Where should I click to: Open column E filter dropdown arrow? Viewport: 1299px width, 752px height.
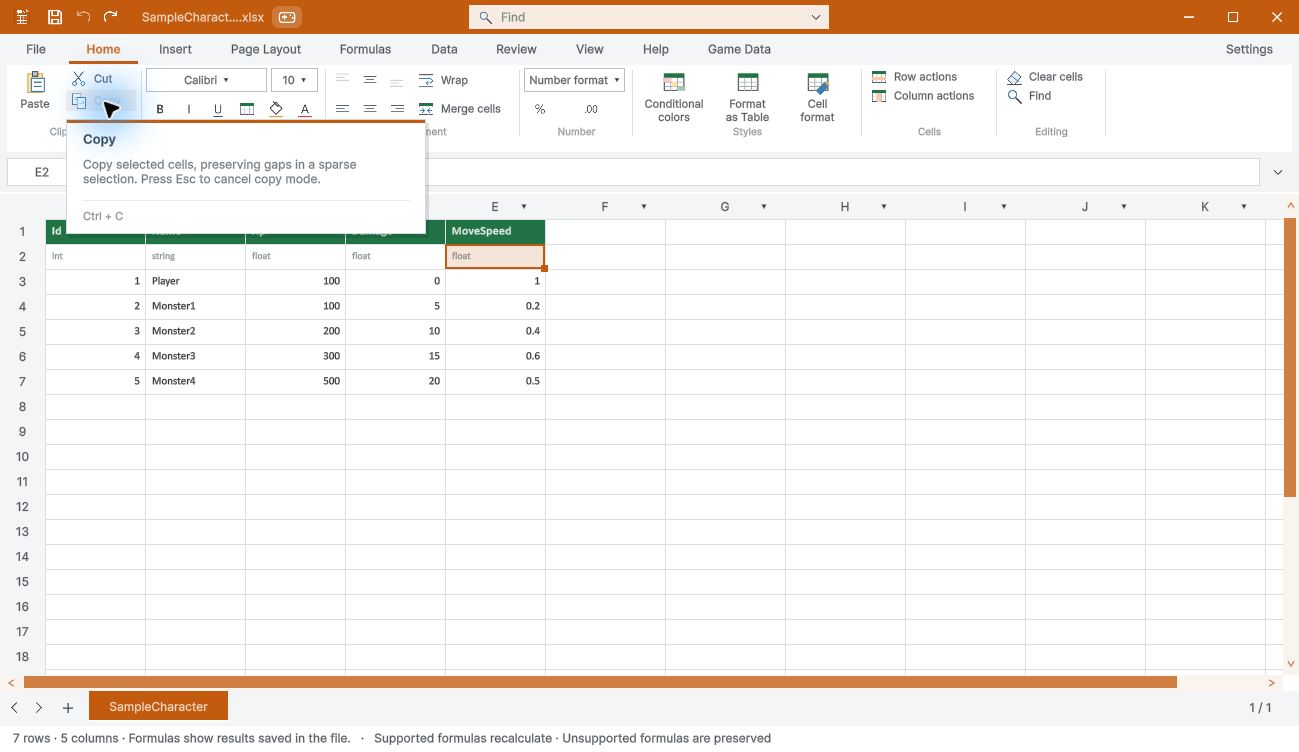(524, 207)
